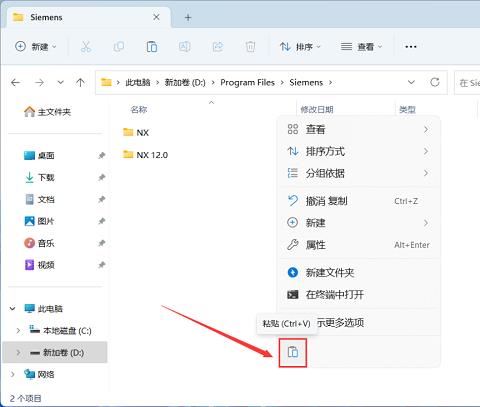Expand 新加卷 (D:) tree node
This screenshot has height=407, width=480.
(18, 353)
